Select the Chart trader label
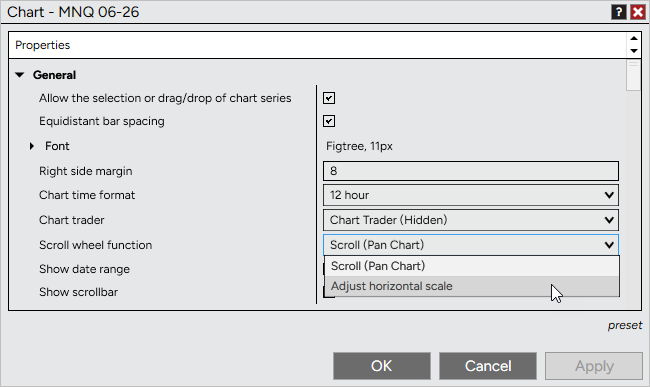 [x=72, y=220]
